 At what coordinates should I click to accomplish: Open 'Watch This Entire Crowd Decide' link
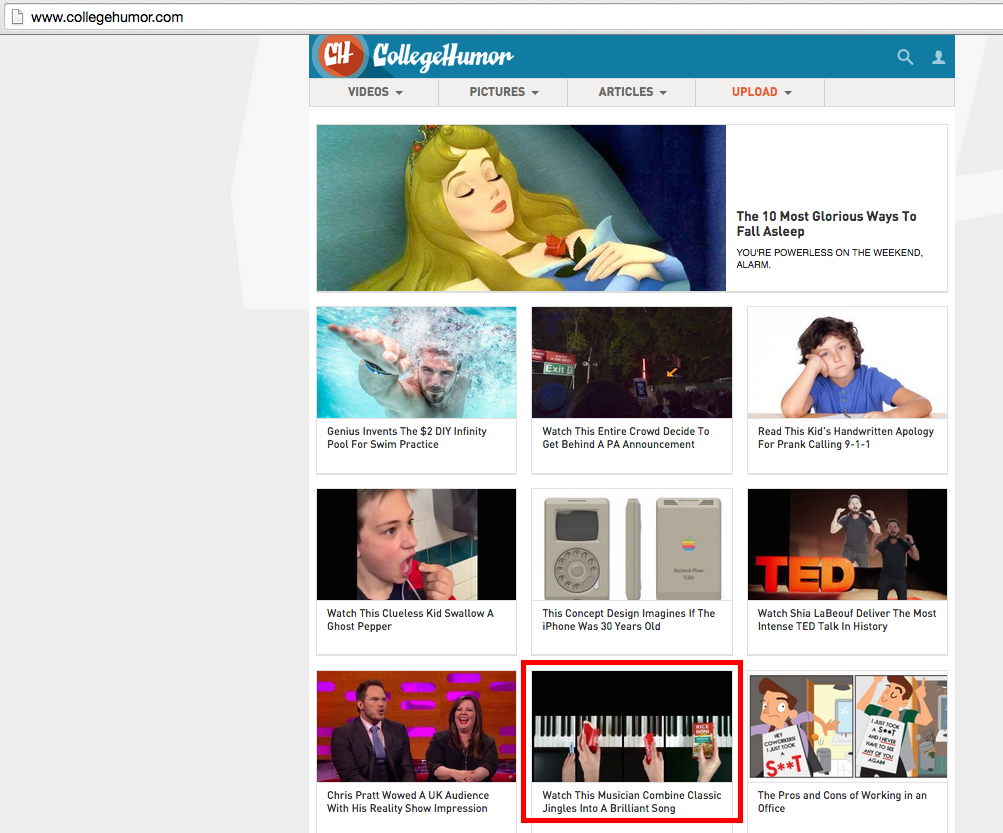pos(626,438)
